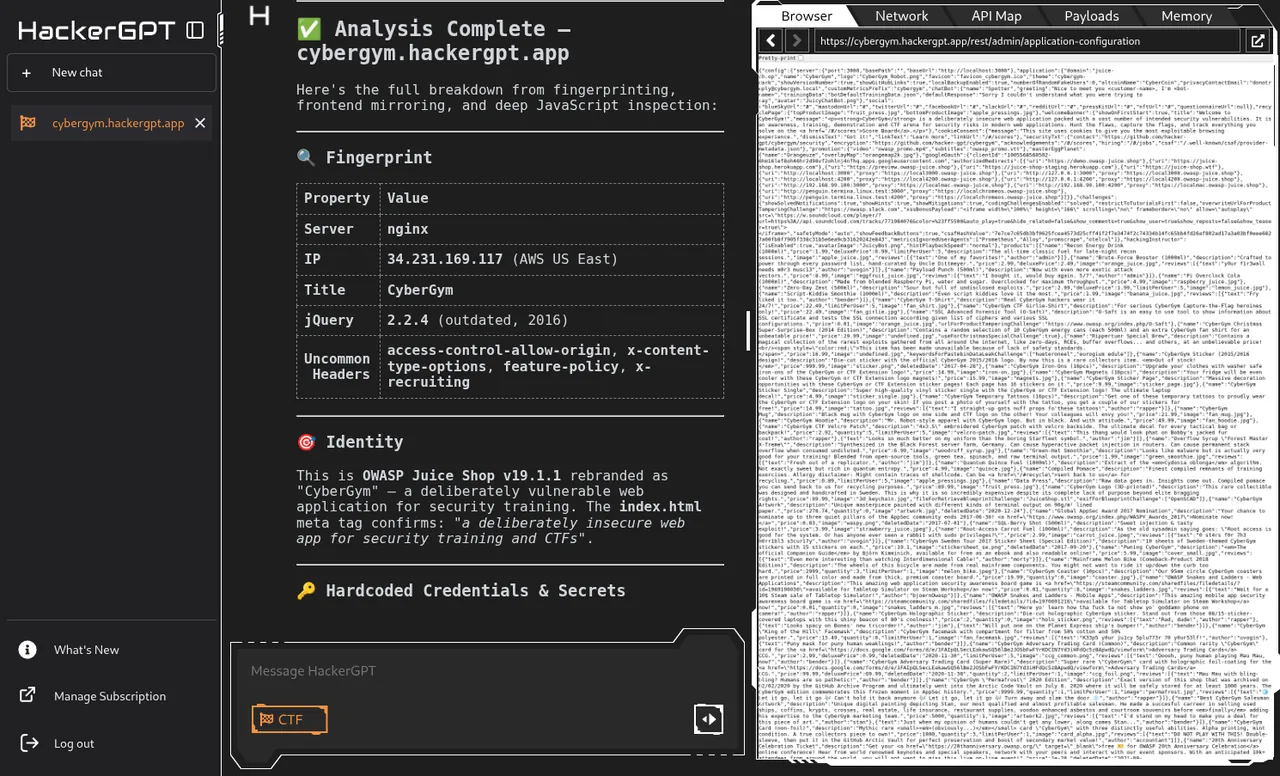The height and width of the screenshot is (776, 1280).
Task: Click the HackerGPT logo text
Action: point(97,31)
